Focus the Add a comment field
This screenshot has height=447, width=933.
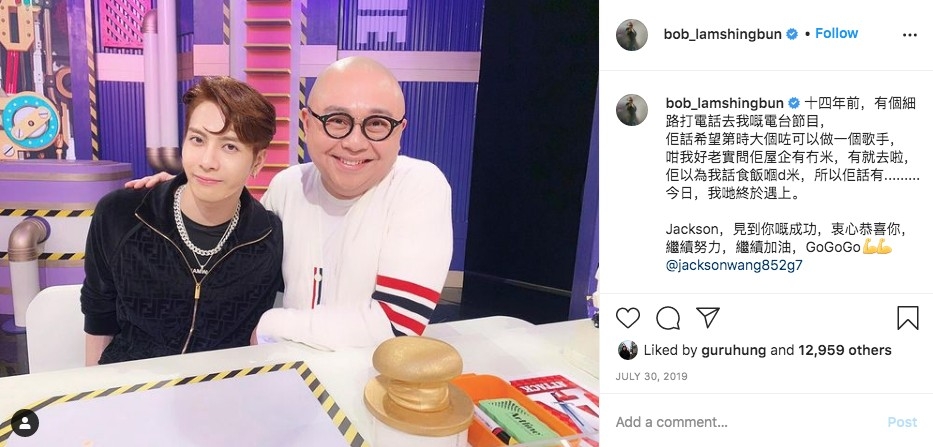[744, 422]
